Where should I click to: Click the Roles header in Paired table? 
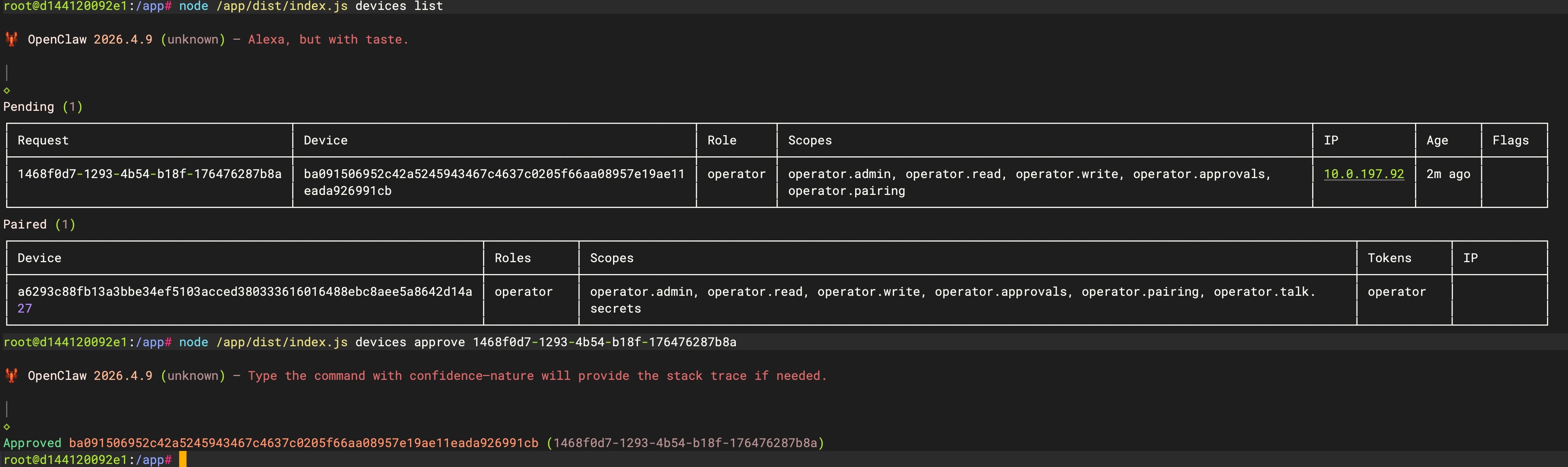512,258
